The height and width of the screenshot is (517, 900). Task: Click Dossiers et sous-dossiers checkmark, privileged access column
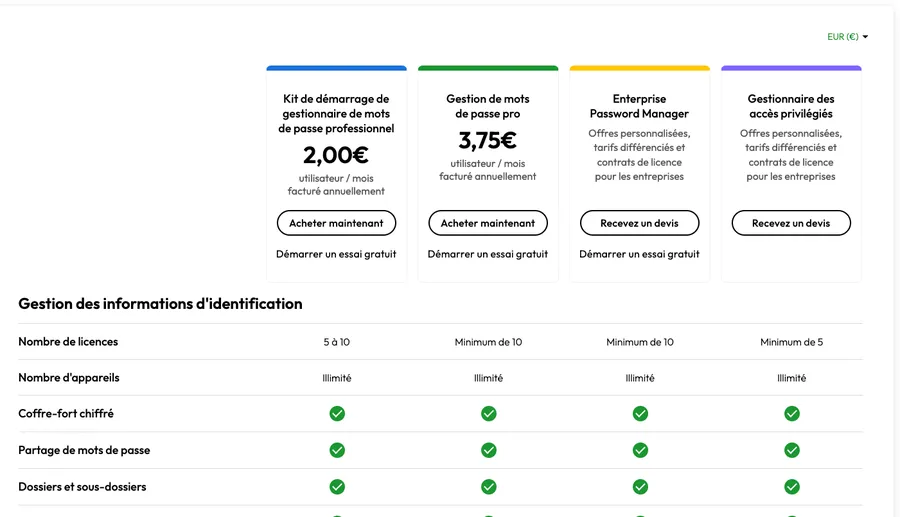coord(792,487)
